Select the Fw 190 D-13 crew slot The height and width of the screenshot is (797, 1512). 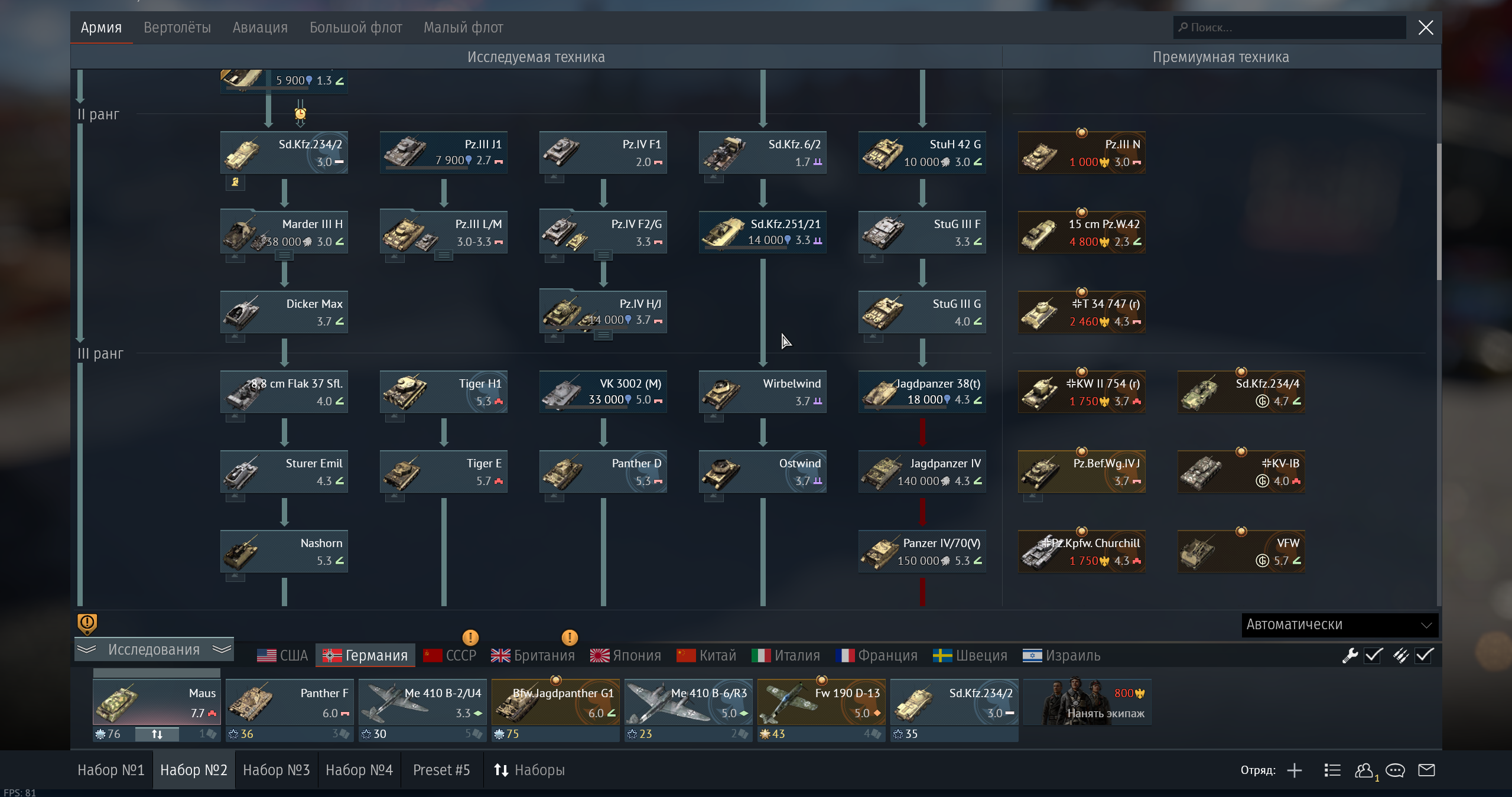click(821, 702)
